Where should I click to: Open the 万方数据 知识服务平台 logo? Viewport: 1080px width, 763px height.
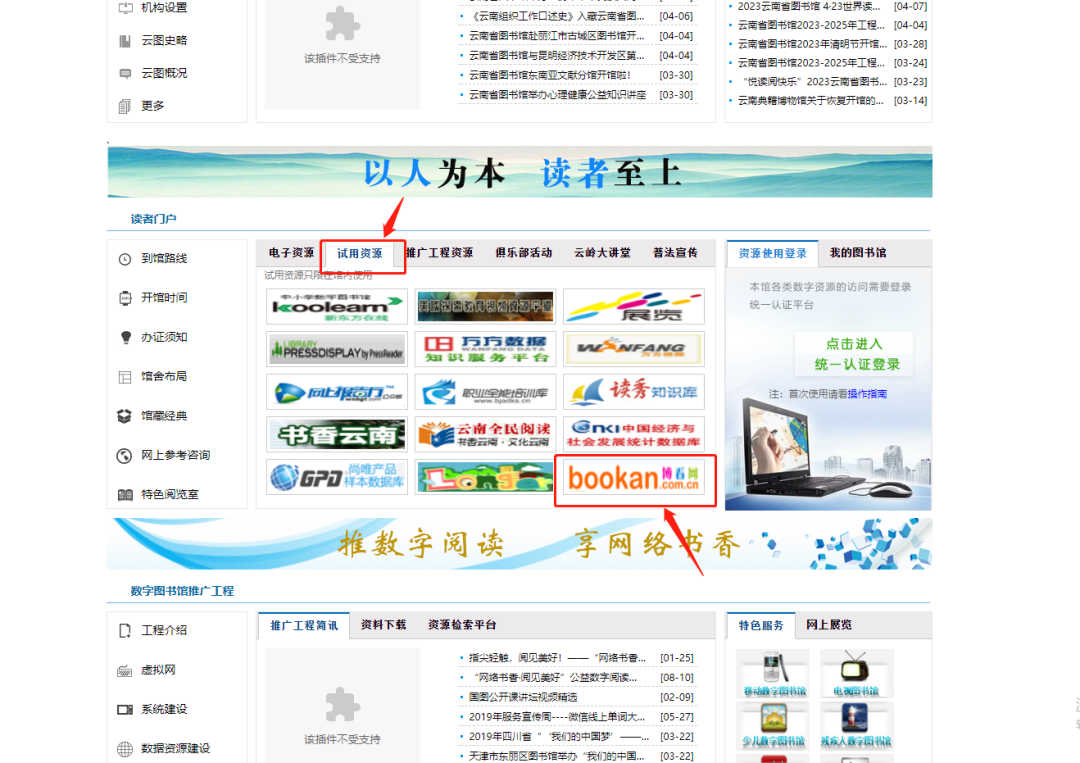485,349
